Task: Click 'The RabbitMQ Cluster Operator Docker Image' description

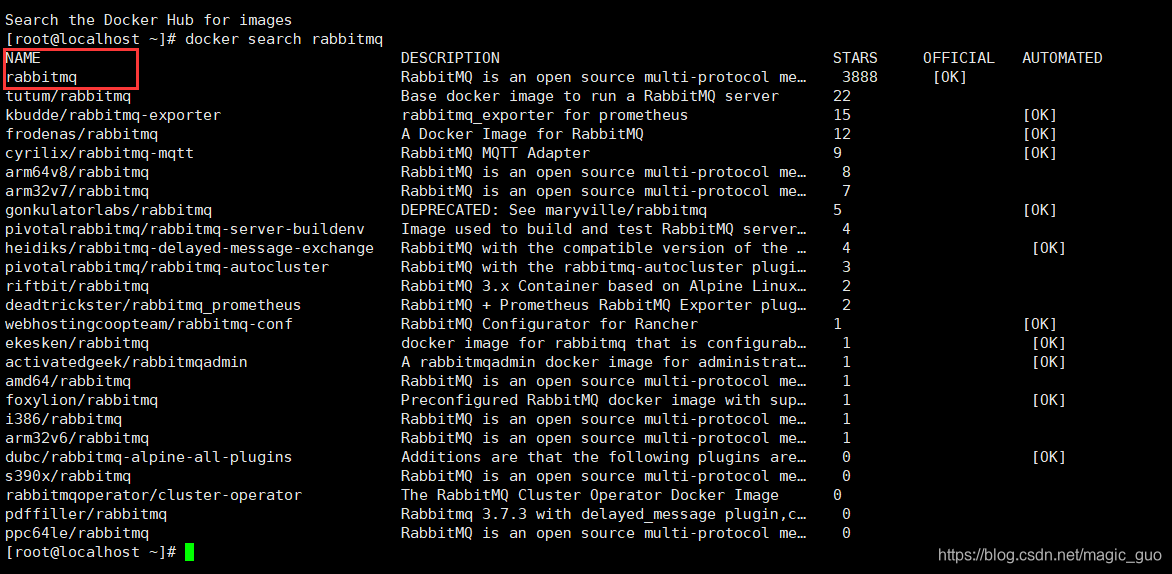Action: pos(590,495)
